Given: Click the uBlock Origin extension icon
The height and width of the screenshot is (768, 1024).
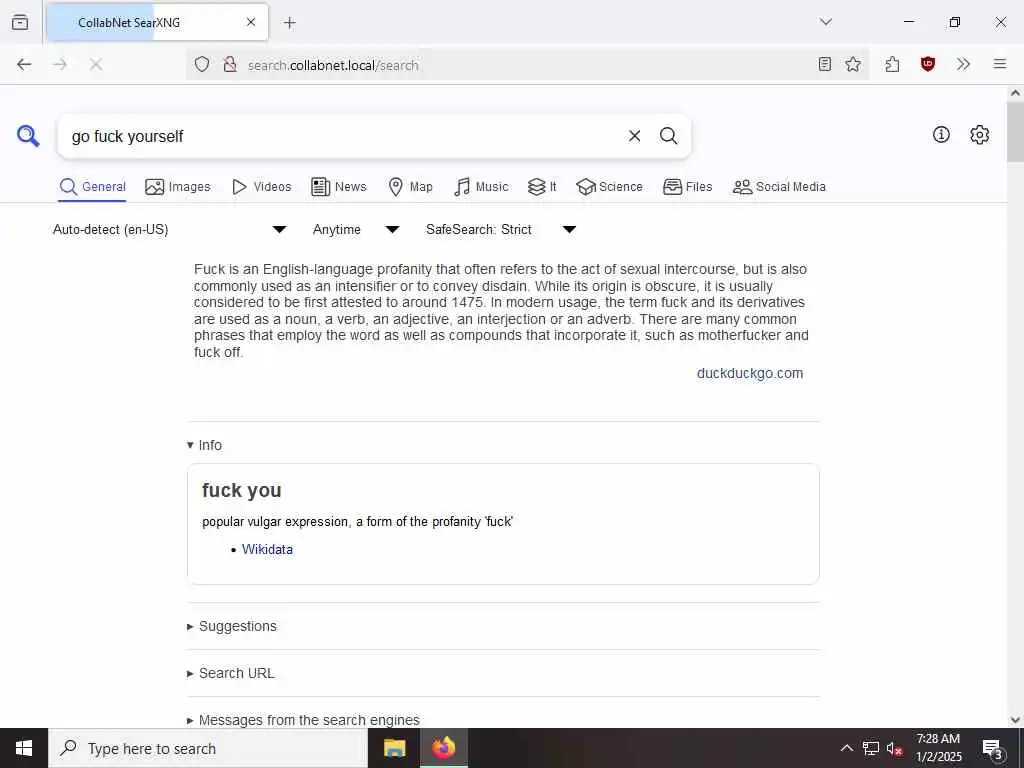Looking at the screenshot, I should tap(927, 64).
